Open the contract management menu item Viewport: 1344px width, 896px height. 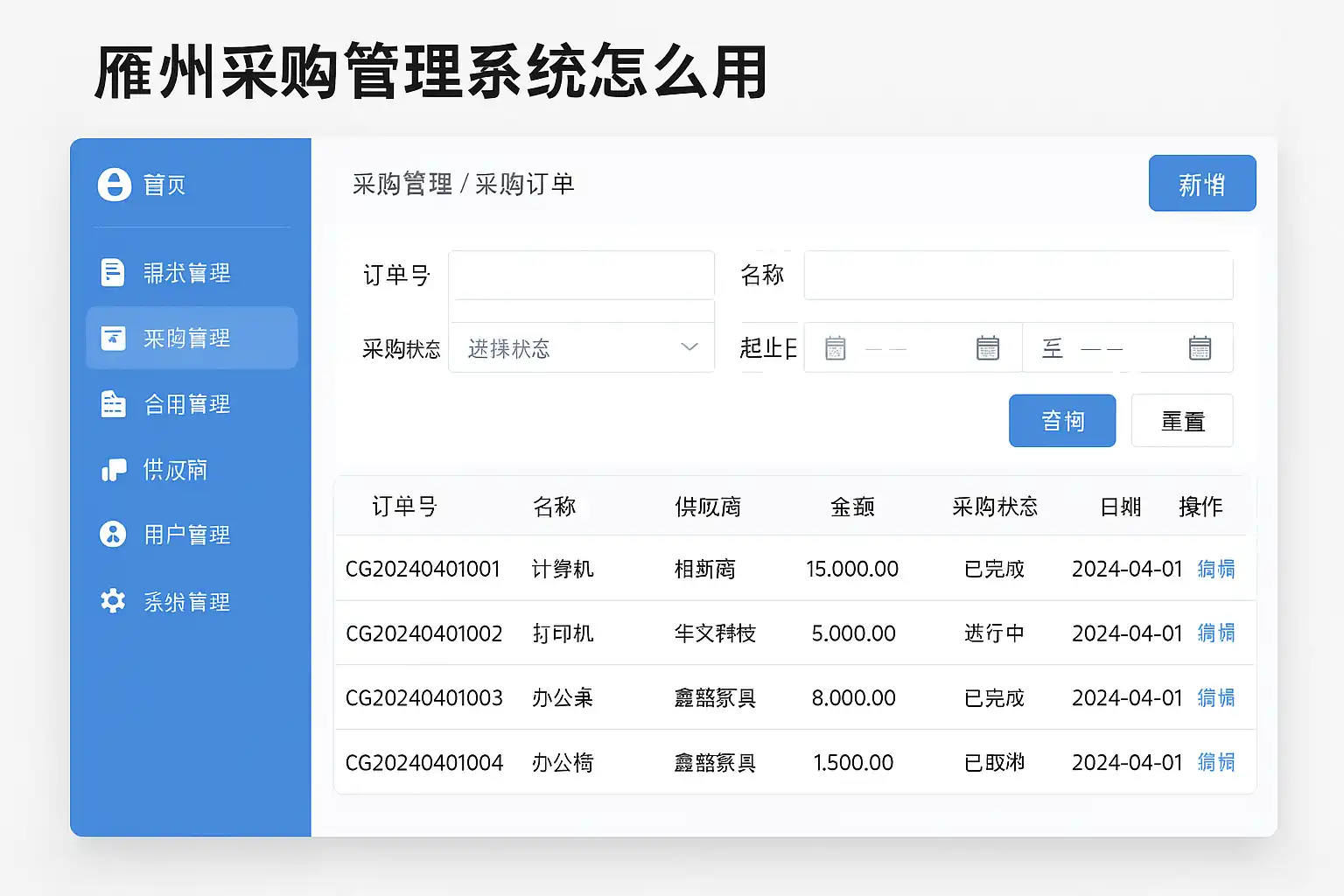(192, 403)
